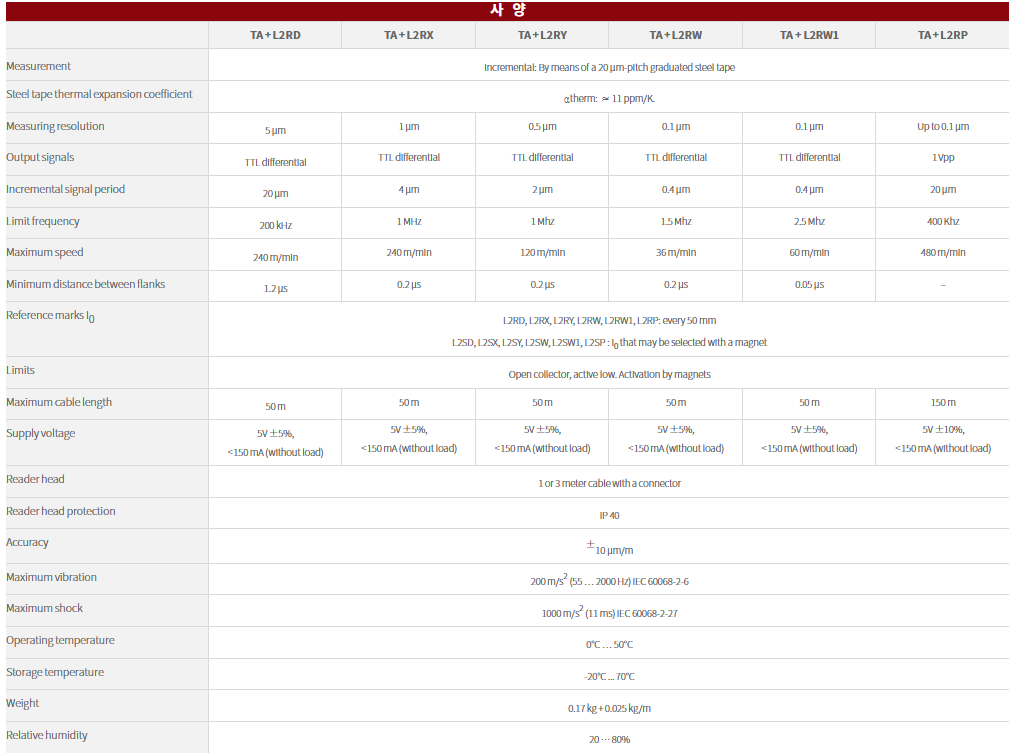Click the '20 ··· 80%' relative humidity value
Viewport: 1015px width, 756px height.
tap(609, 739)
